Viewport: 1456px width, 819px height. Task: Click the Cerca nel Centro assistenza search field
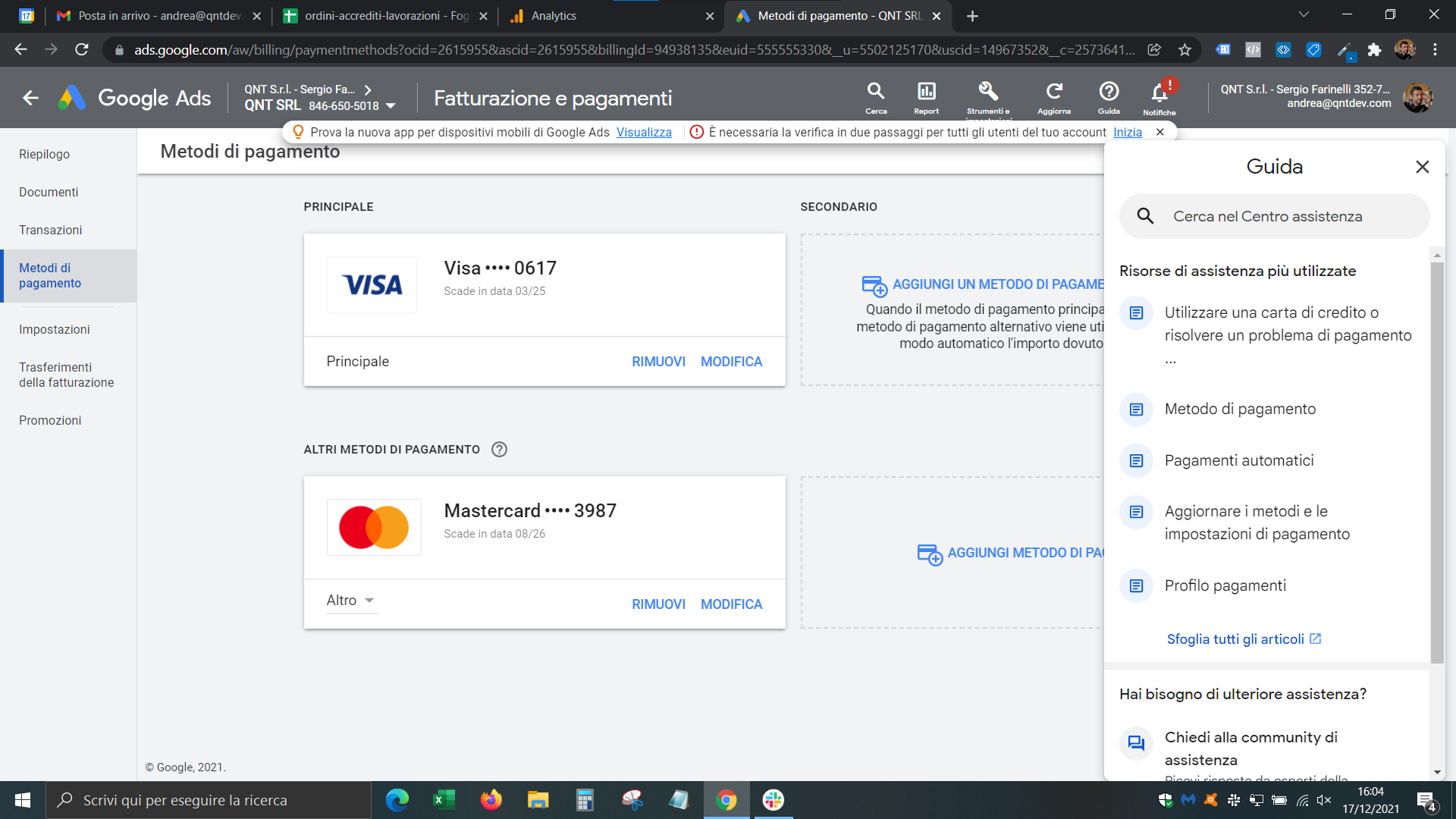1274,216
